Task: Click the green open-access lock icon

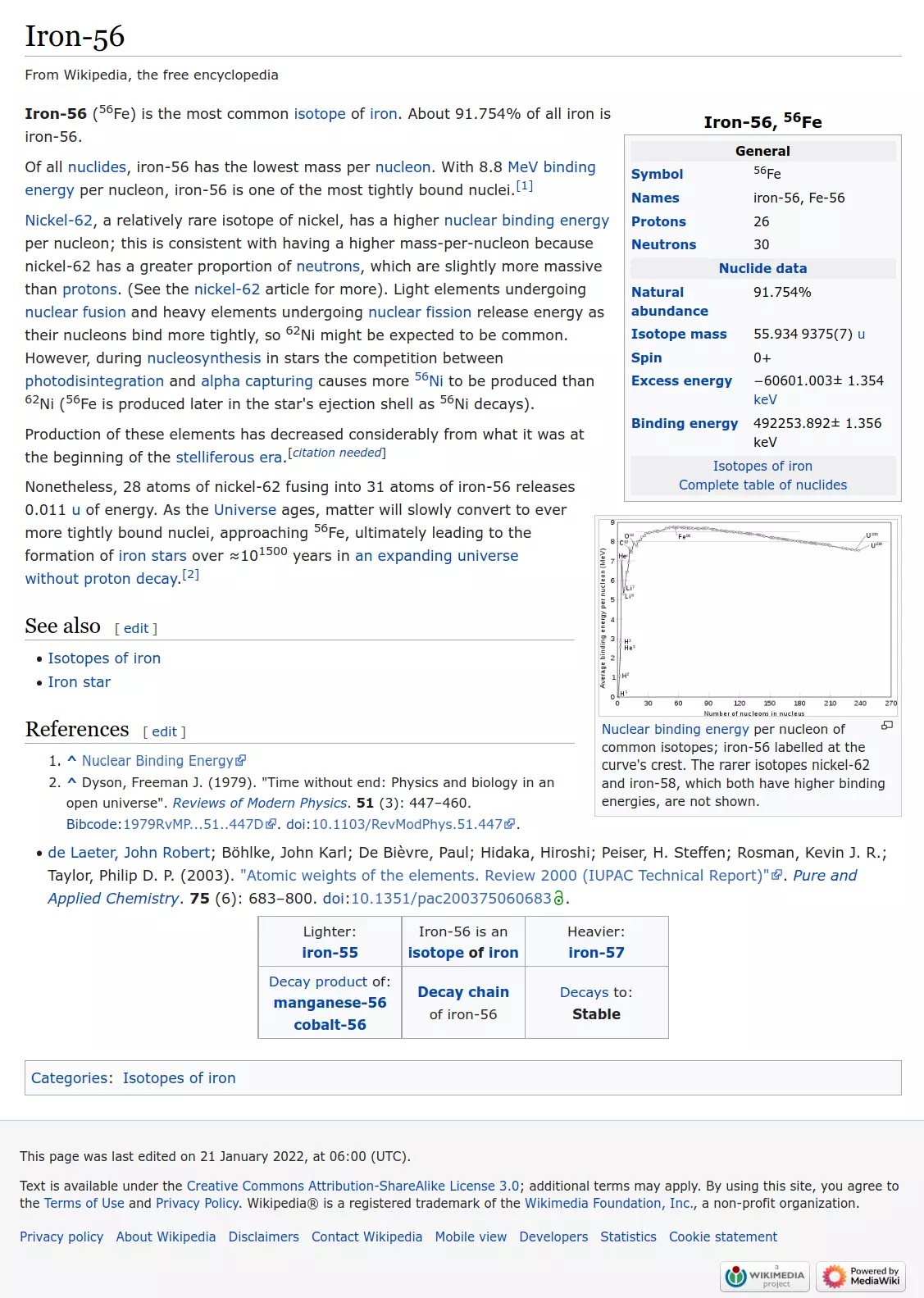Action: click(x=559, y=899)
